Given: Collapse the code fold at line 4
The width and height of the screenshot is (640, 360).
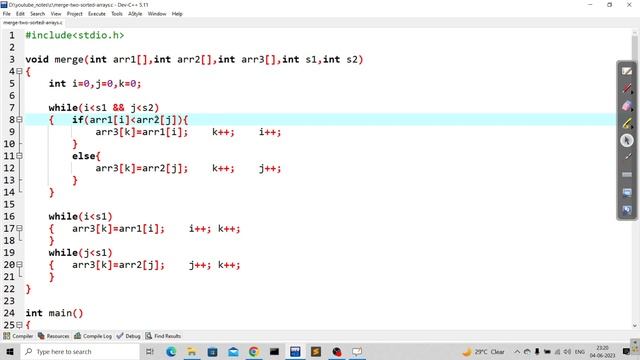Looking at the screenshot, I should coord(19,71).
